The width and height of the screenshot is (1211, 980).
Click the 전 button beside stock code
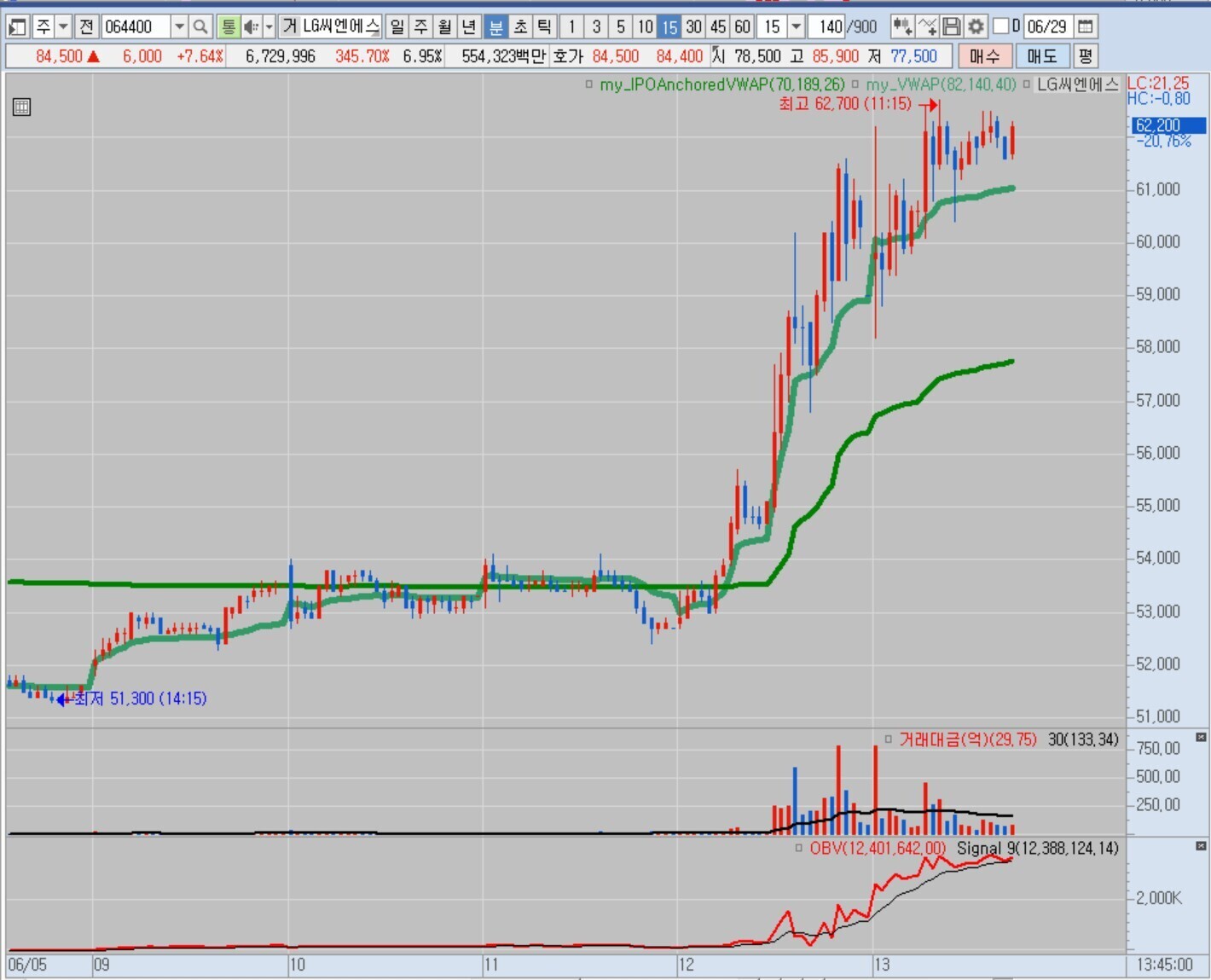point(86,27)
